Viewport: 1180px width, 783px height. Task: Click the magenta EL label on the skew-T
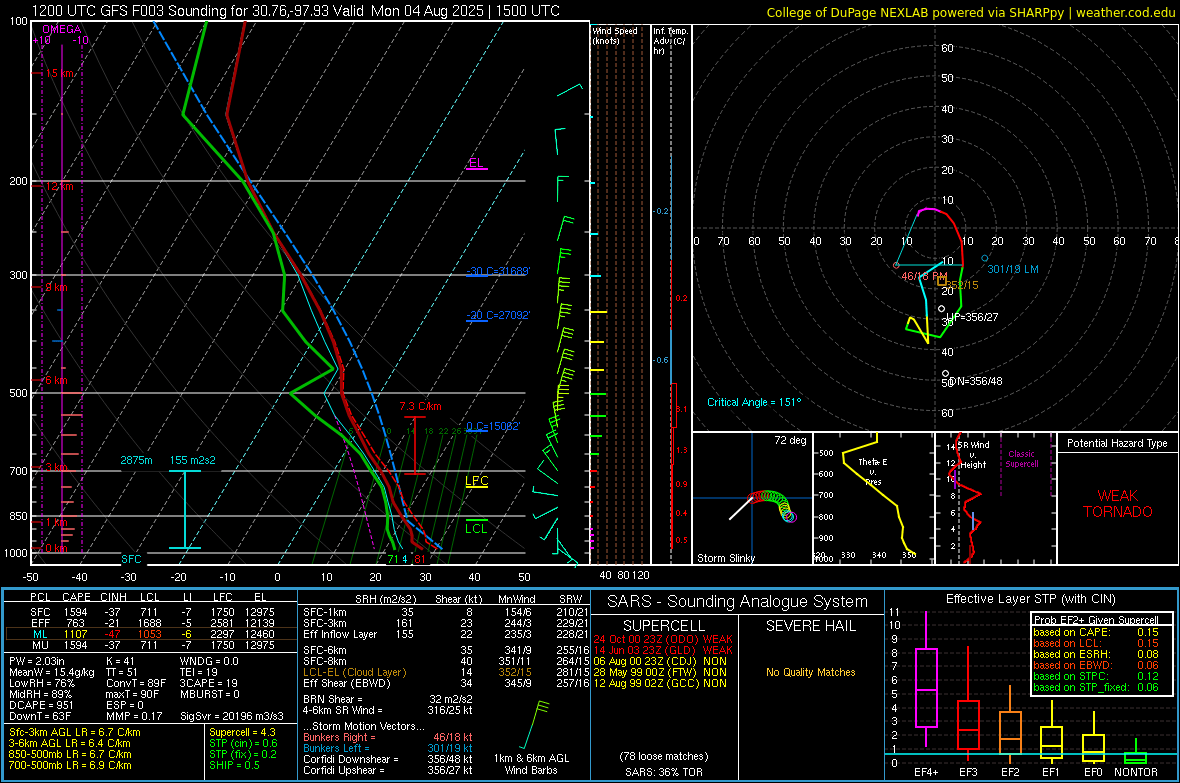476,163
